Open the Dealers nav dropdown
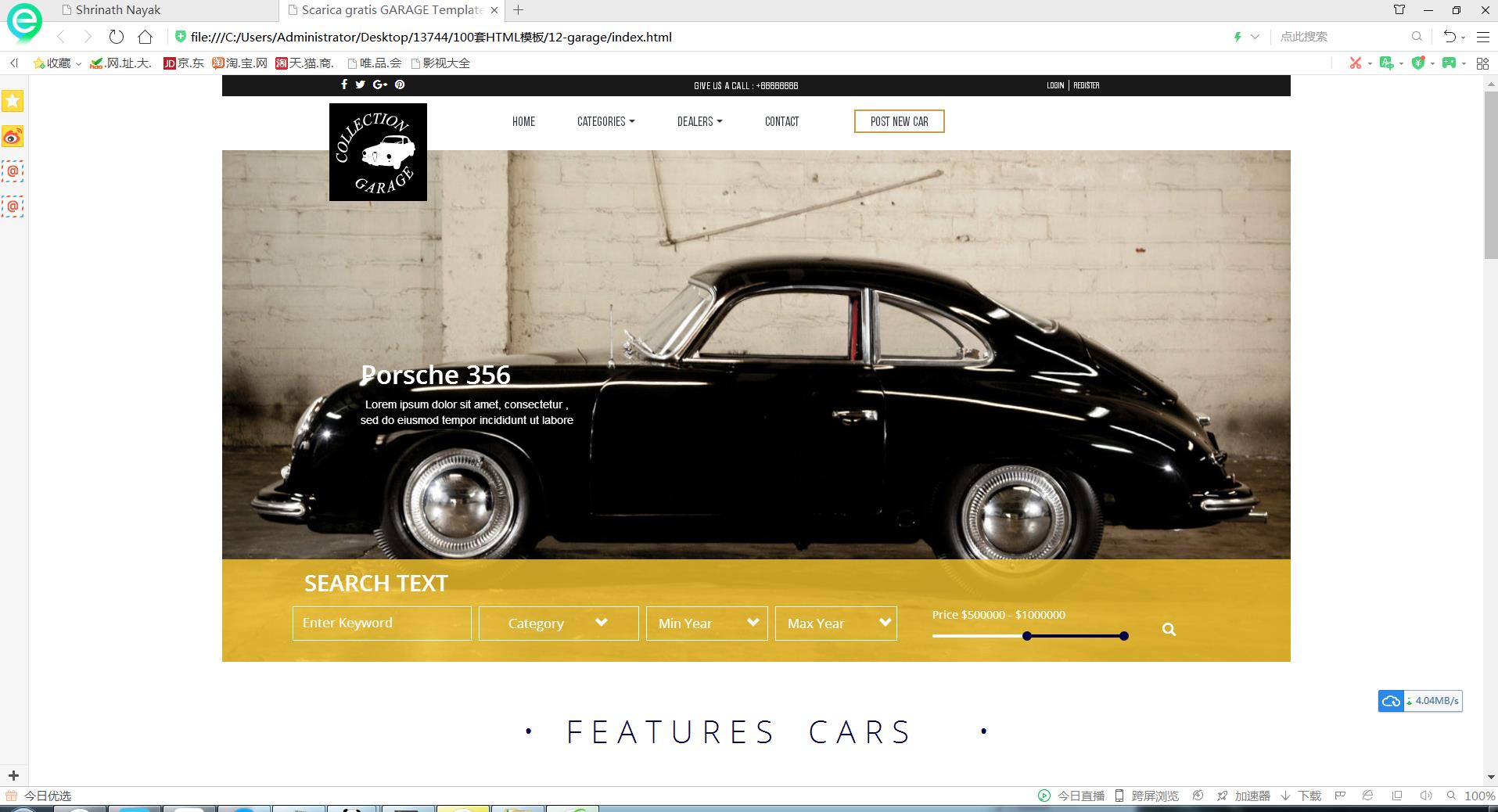 [x=700, y=121]
